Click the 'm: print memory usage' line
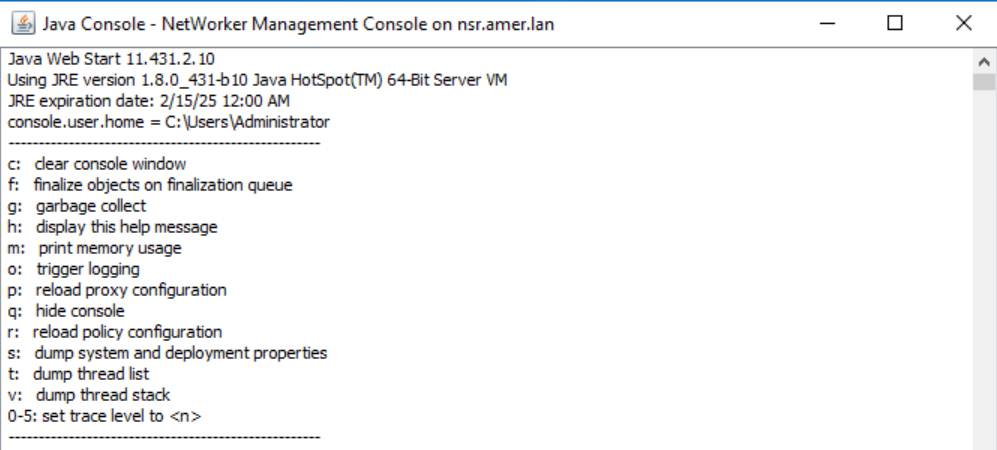The width and height of the screenshot is (997, 450). pos(95,248)
